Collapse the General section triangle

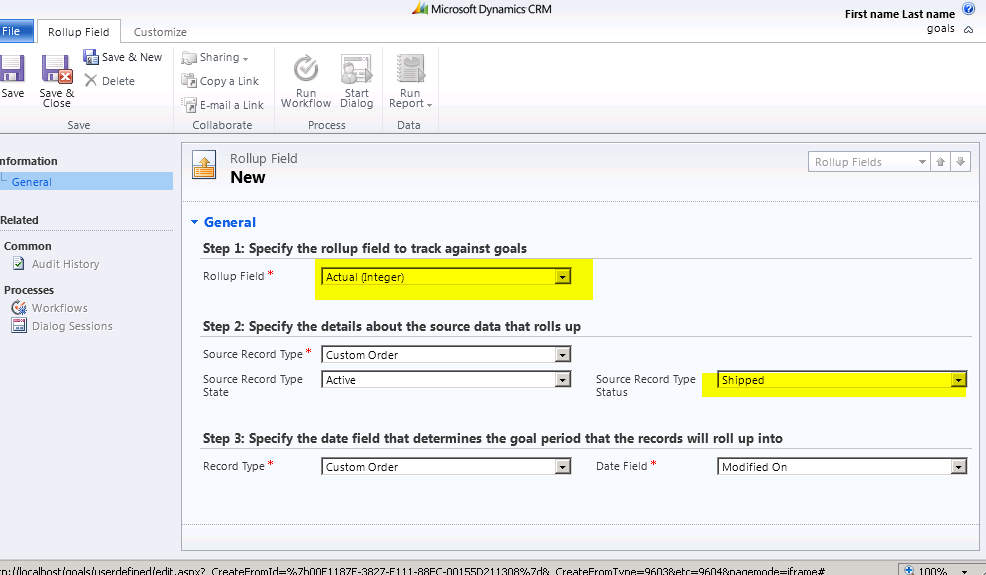click(194, 222)
